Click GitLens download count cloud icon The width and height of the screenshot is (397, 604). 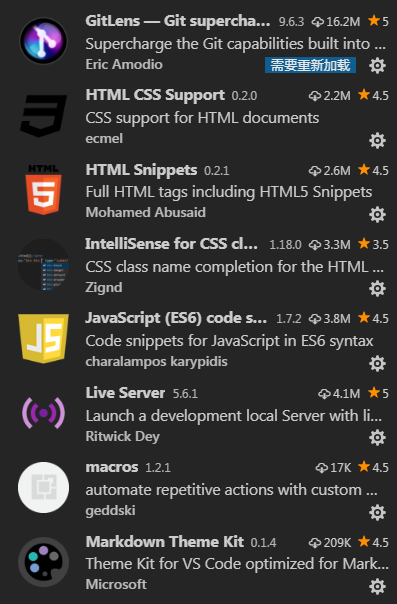(318, 22)
